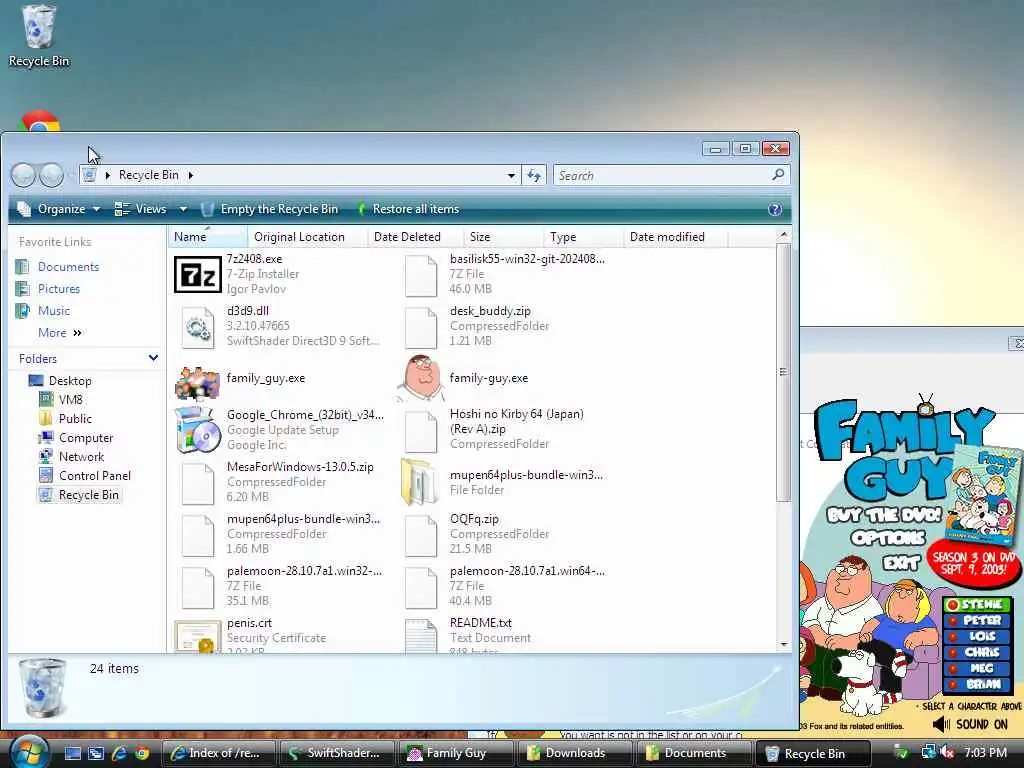The image size is (1024, 768).
Task: Select the family-guy.exe Peter Griffin icon
Action: point(421,379)
